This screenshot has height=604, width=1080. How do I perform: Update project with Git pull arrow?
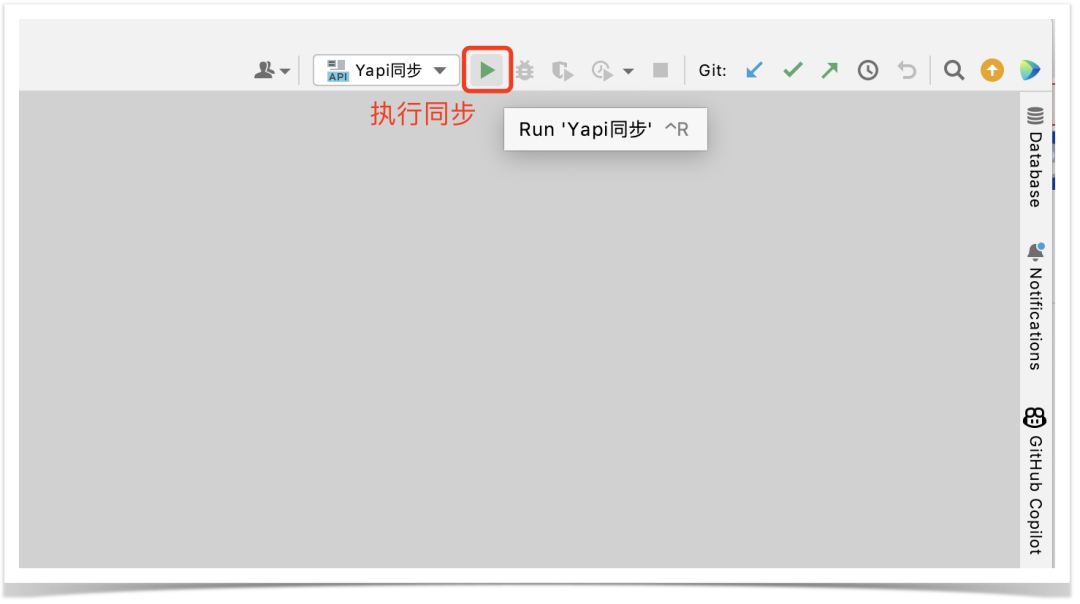[754, 70]
